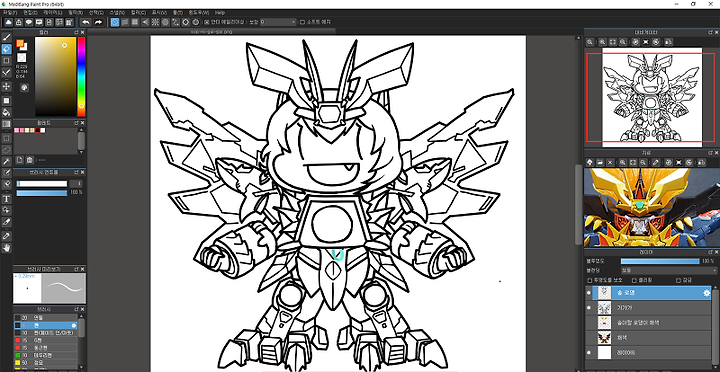This screenshot has height=372, width=720.
Task: Pick a hue on rainbow hue bar
Action: click(x=81, y=76)
